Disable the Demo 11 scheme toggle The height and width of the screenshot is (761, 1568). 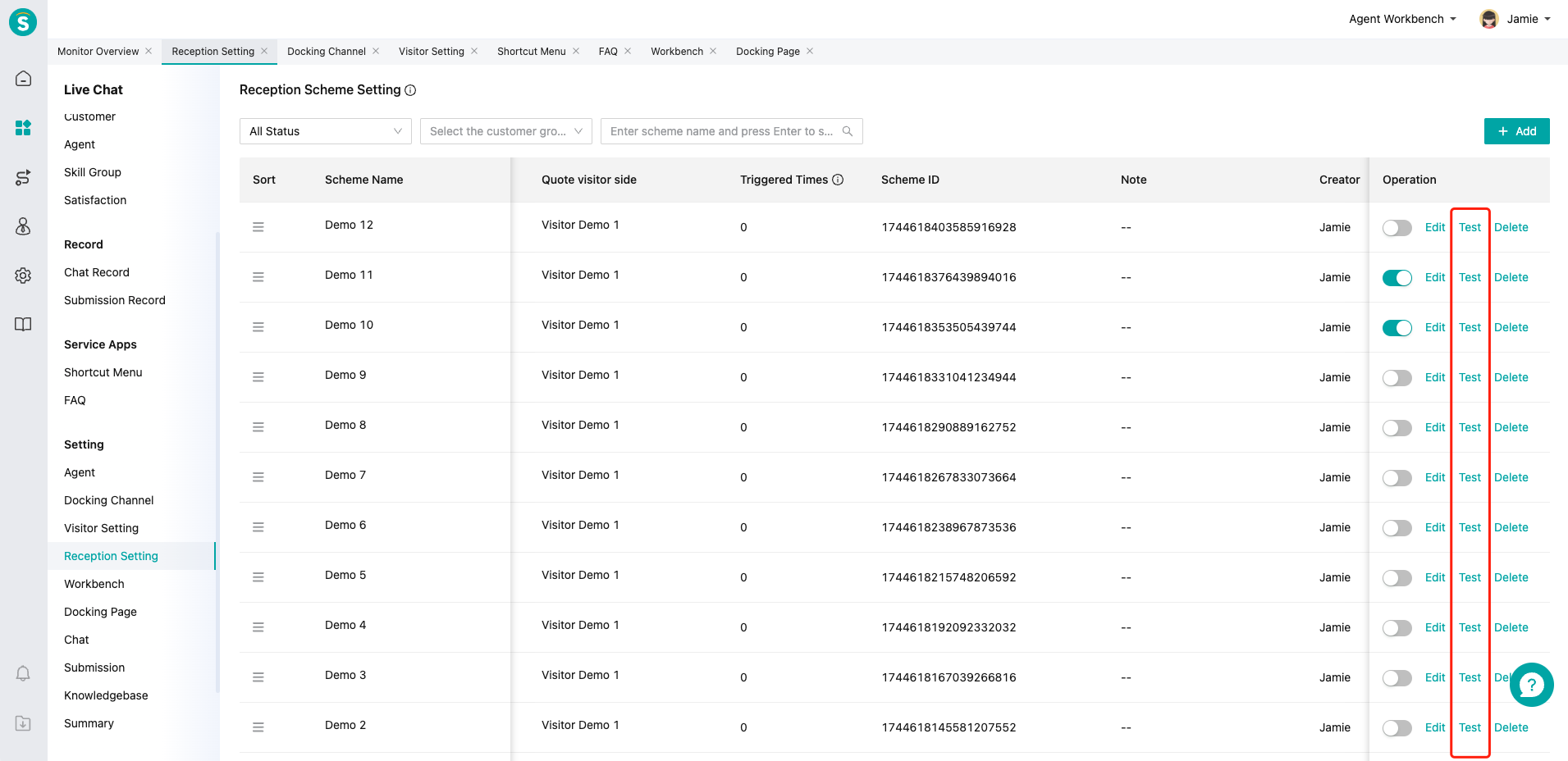point(1397,278)
